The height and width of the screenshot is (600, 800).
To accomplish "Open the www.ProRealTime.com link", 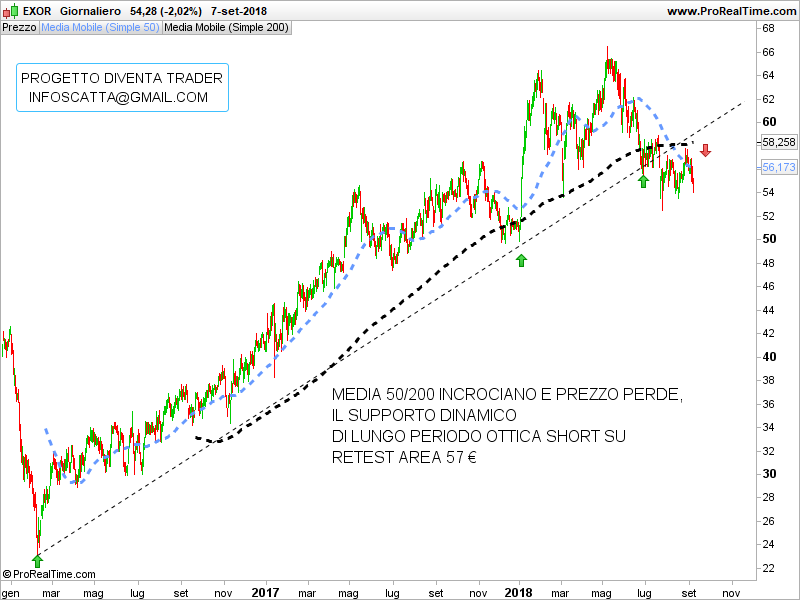I will 730,11.
